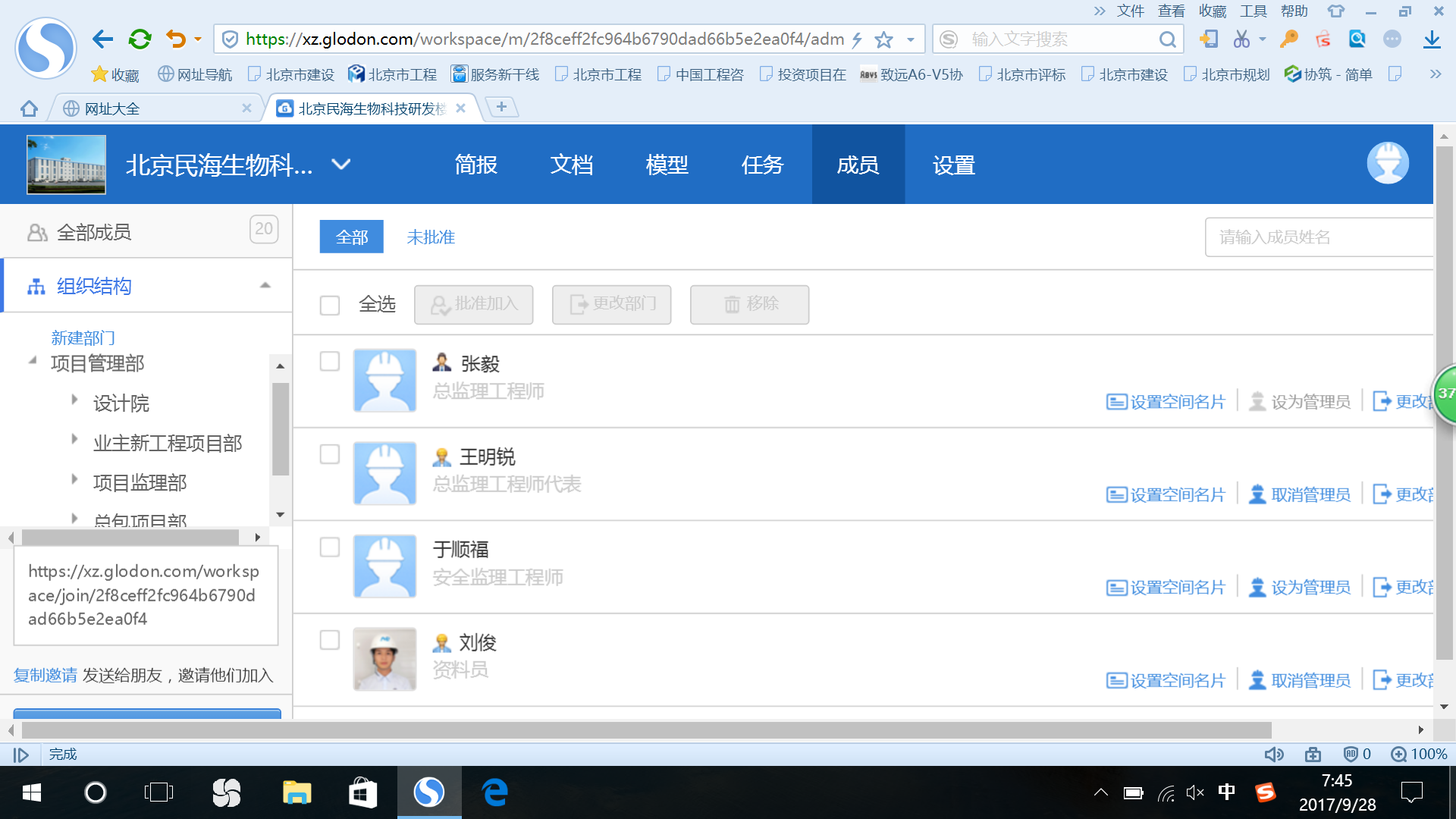Click the trash icon on 移除 button
This screenshot has width=1456, height=819.
click(730, 304)
